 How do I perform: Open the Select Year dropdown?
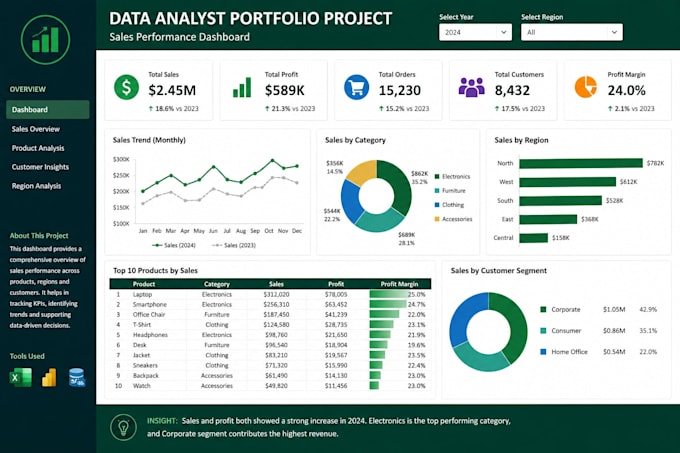tap(475, 32)
